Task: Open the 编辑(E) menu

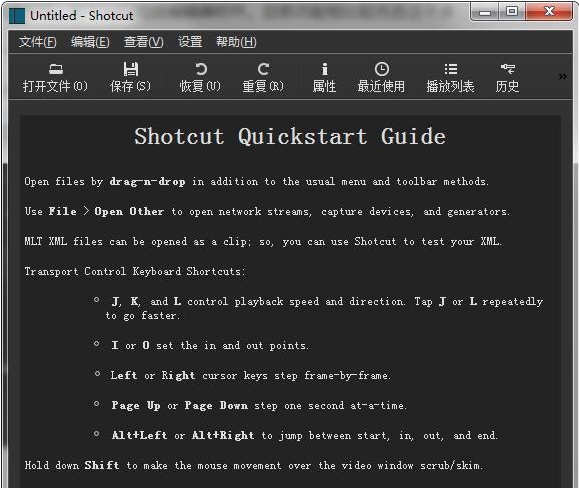Action: pos(90,42)
